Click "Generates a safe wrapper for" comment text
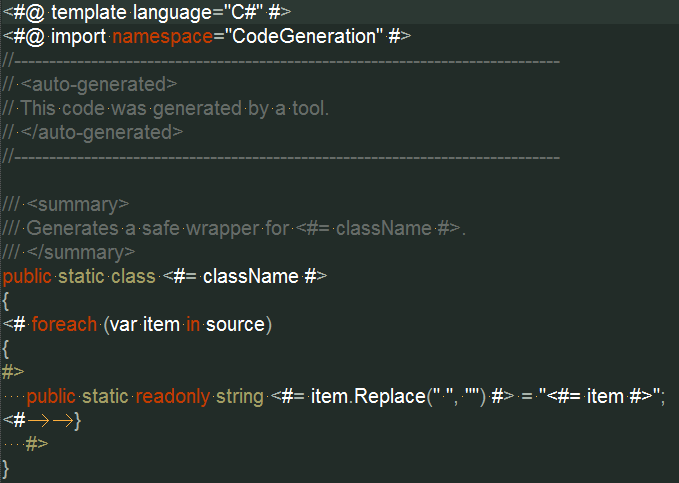The image size is (679, 483). (158, 229)
